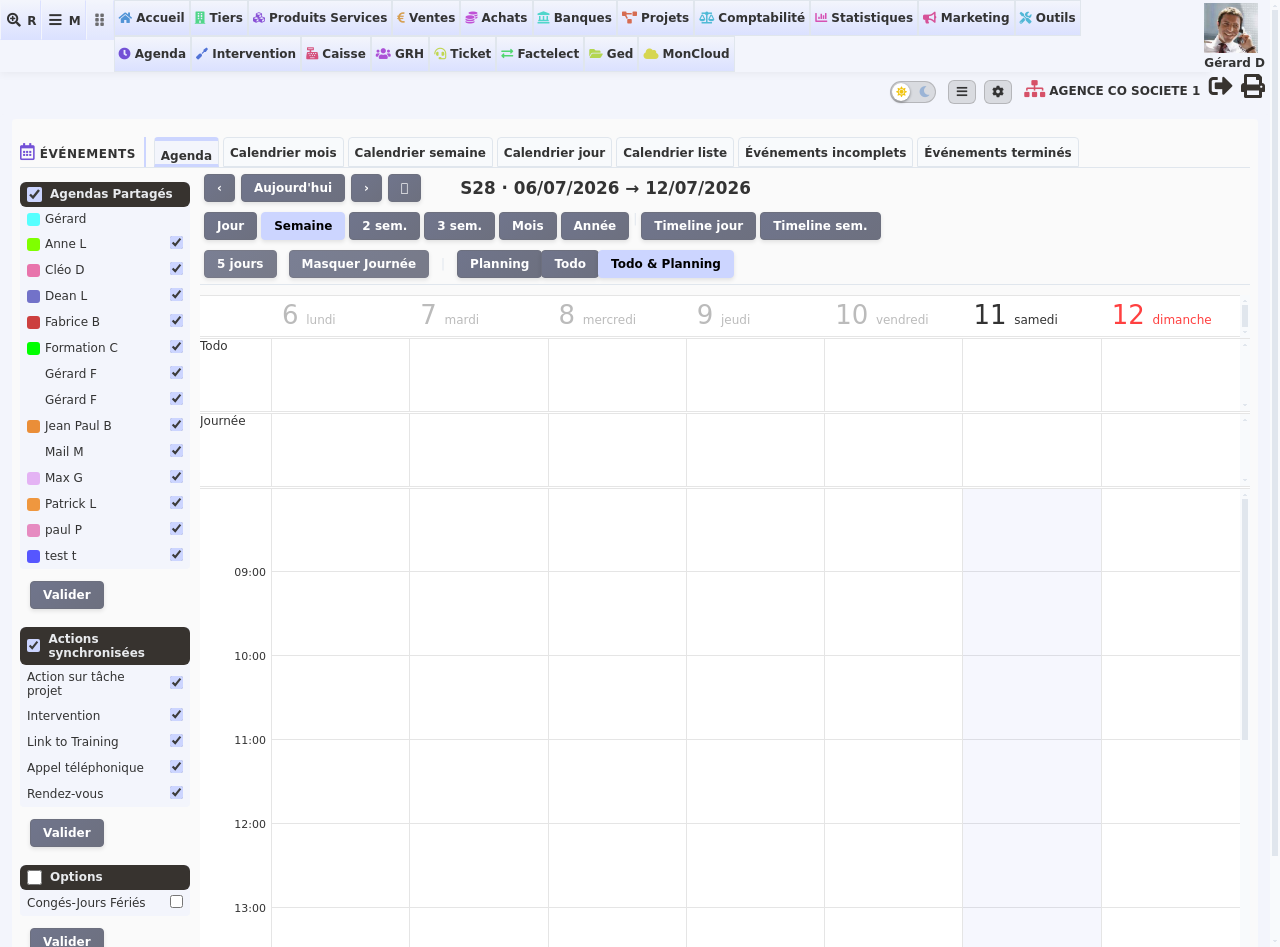Click the calendar grid vertical scrollbar
The height and width of the screenshot is (947, 1280).
tap(1245, 618)
